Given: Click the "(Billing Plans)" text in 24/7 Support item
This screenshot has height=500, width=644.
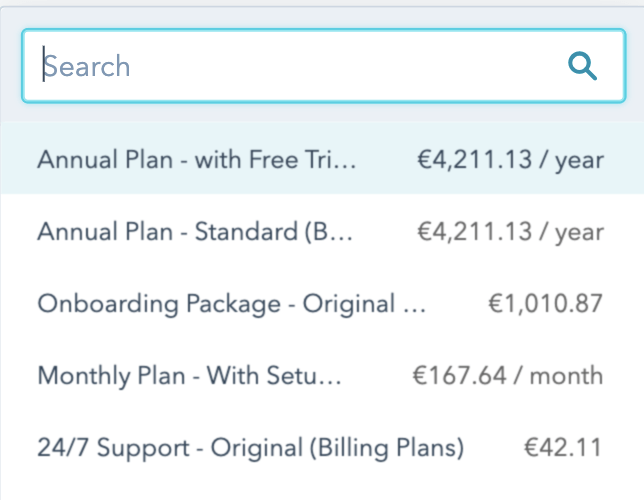Looking at the screenshot, I should (x=388, y=447).
